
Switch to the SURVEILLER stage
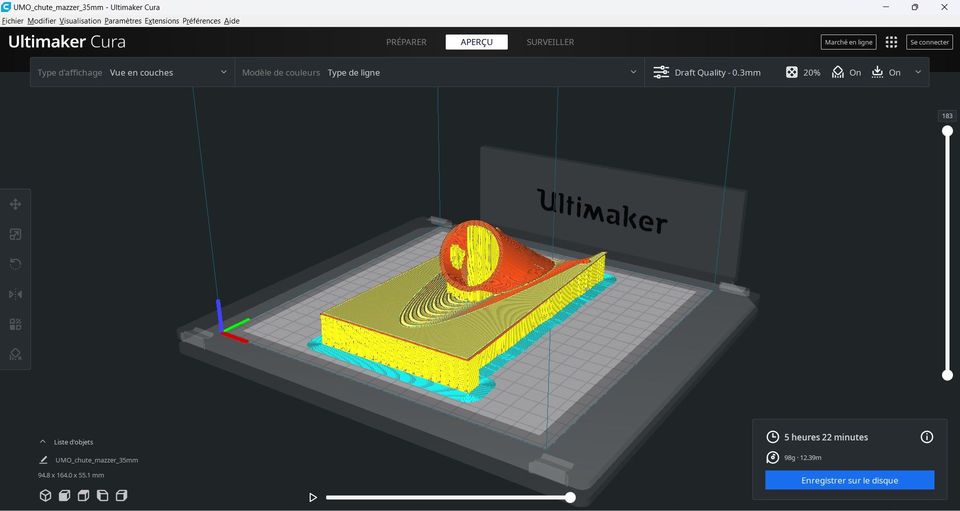pos(550,42)
